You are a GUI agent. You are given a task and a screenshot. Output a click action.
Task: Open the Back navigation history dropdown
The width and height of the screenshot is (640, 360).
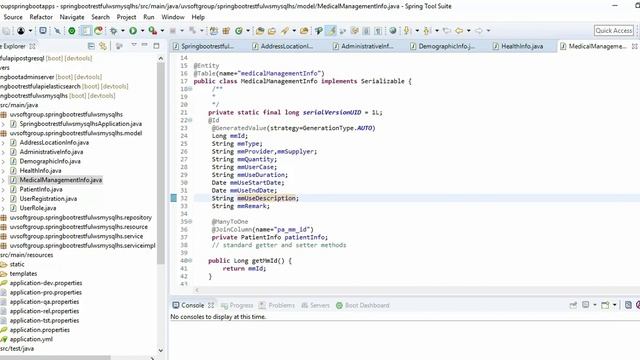tap(469, 31)
